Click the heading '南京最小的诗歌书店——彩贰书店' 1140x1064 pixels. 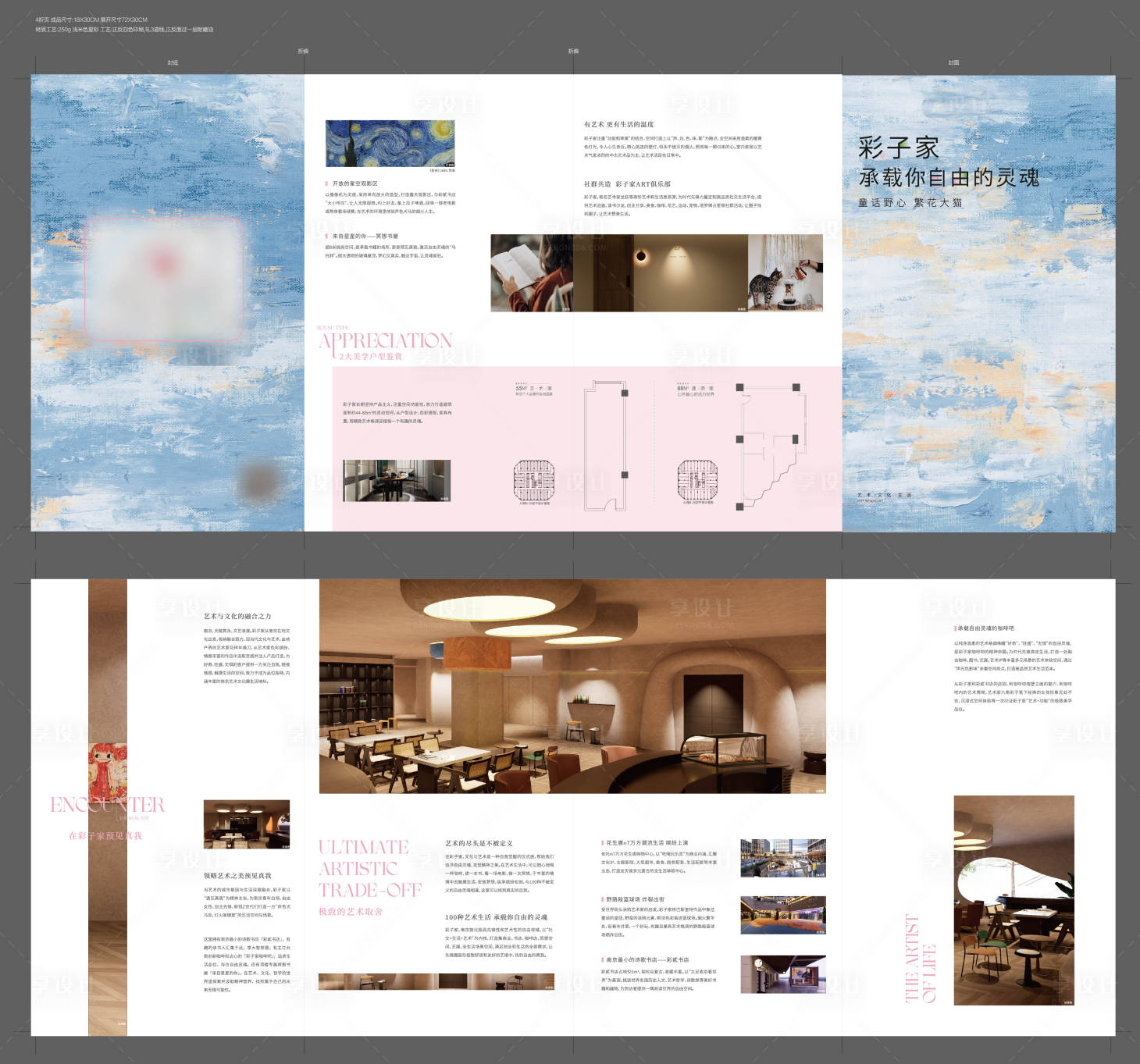tap(647, 959)
